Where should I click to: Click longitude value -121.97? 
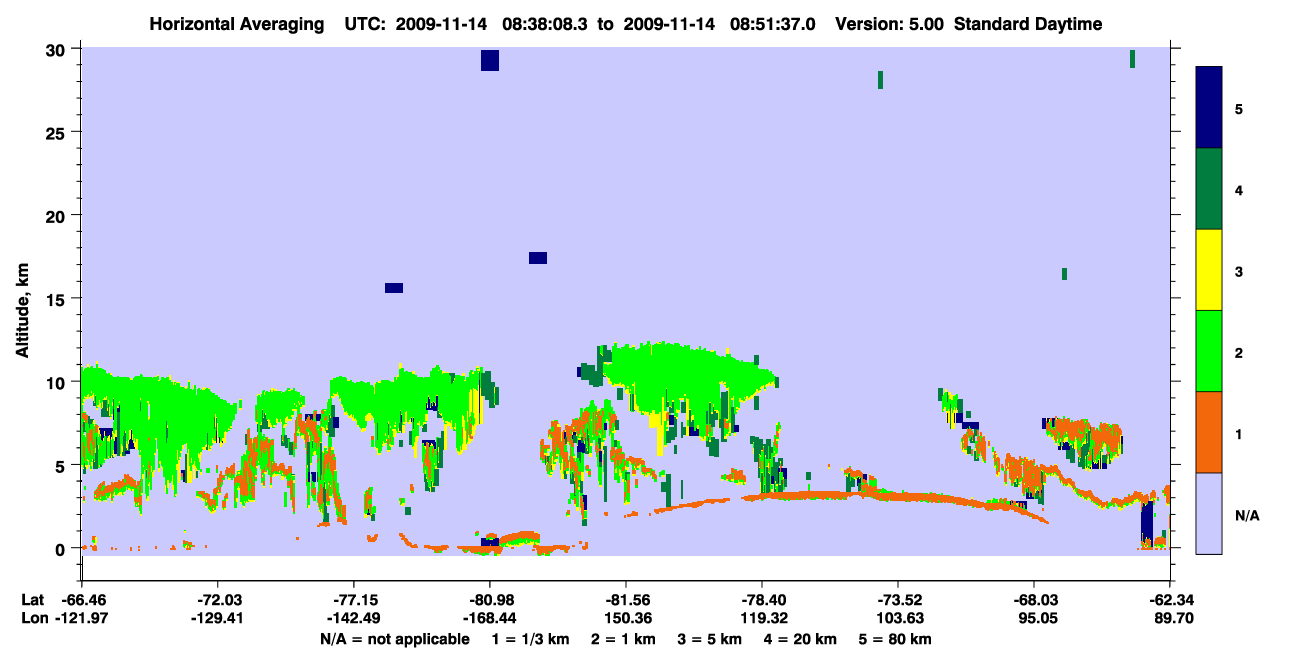coord(81,619)
